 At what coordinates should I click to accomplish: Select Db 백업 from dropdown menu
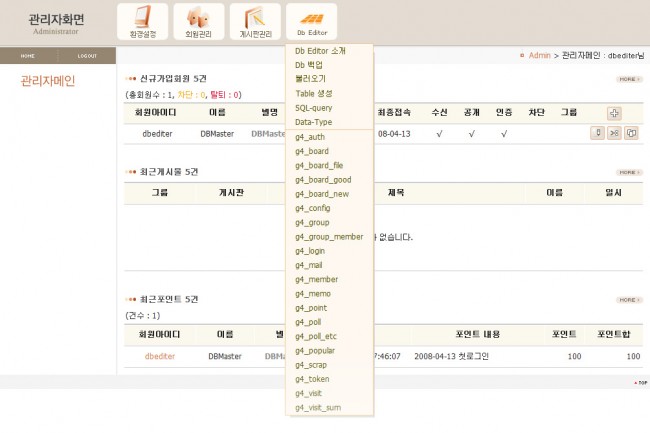point(309,64)
